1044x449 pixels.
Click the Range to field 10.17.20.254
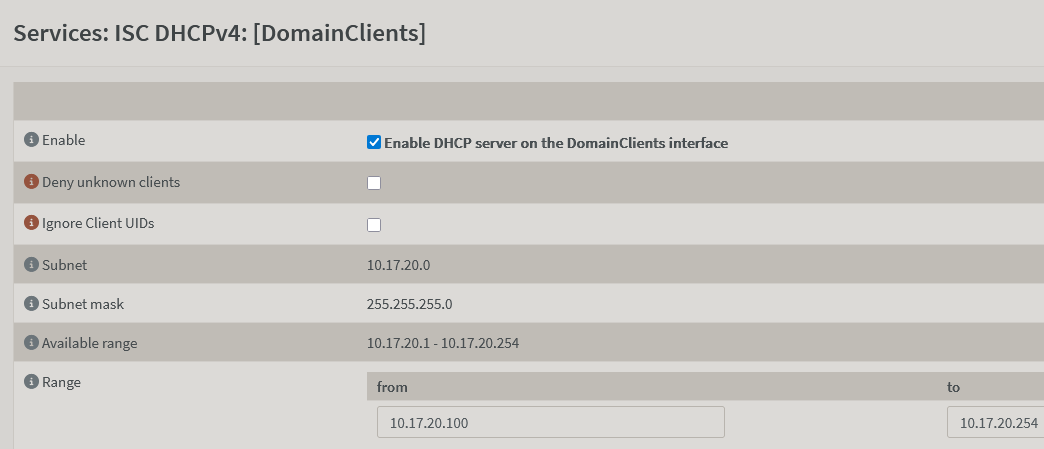(x=995, y=422)
